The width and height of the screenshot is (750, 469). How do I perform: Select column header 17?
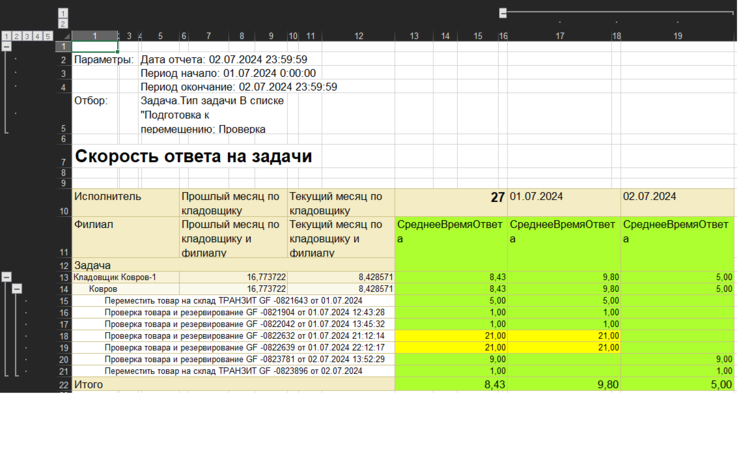[x=560, y=36]
